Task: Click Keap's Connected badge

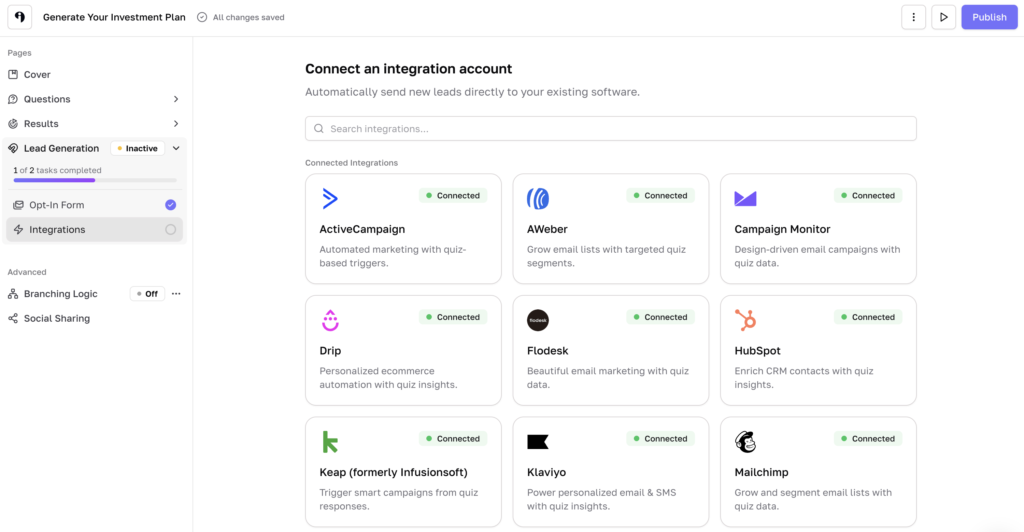Action: tap(453, 439)
